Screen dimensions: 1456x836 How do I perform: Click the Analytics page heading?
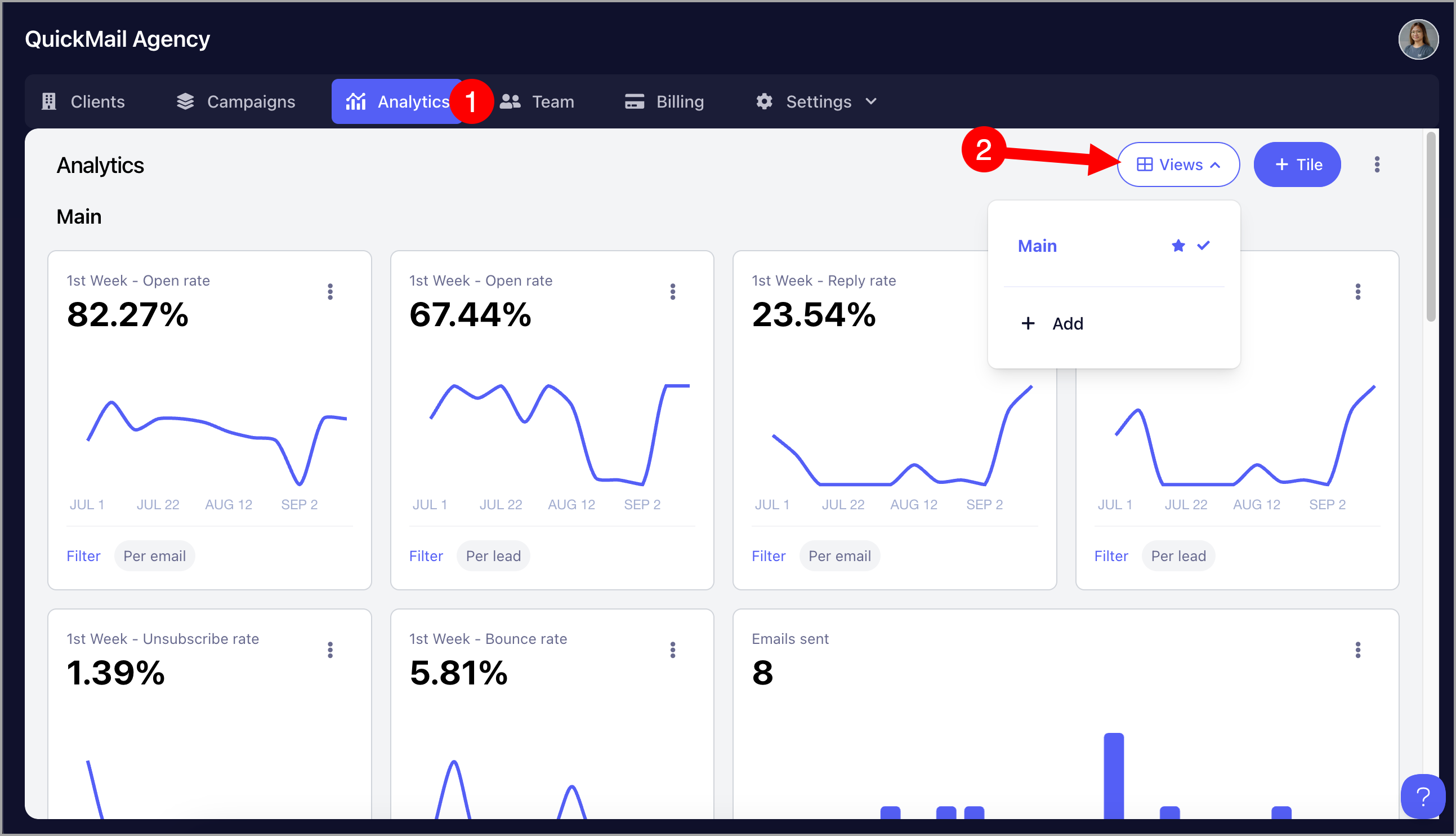click(100, 166)
